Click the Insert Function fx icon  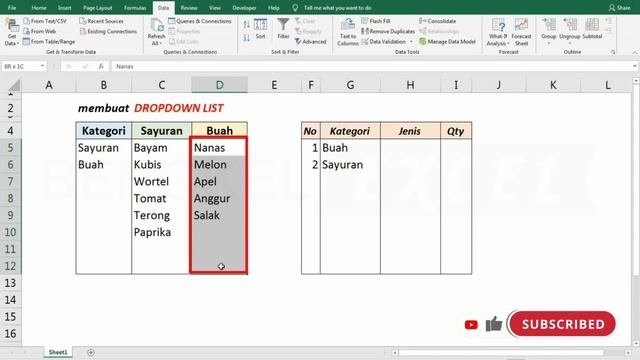pos(101,66)
